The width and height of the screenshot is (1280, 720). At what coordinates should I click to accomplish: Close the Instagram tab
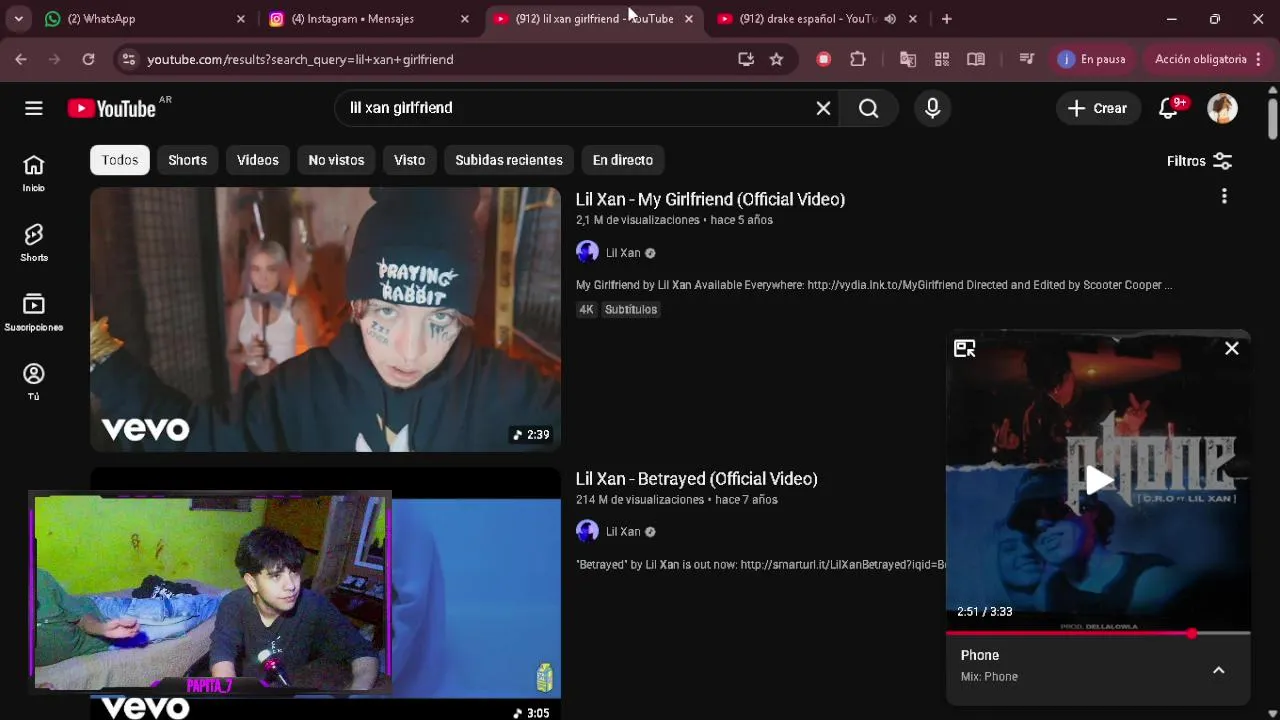coord(464,18)
